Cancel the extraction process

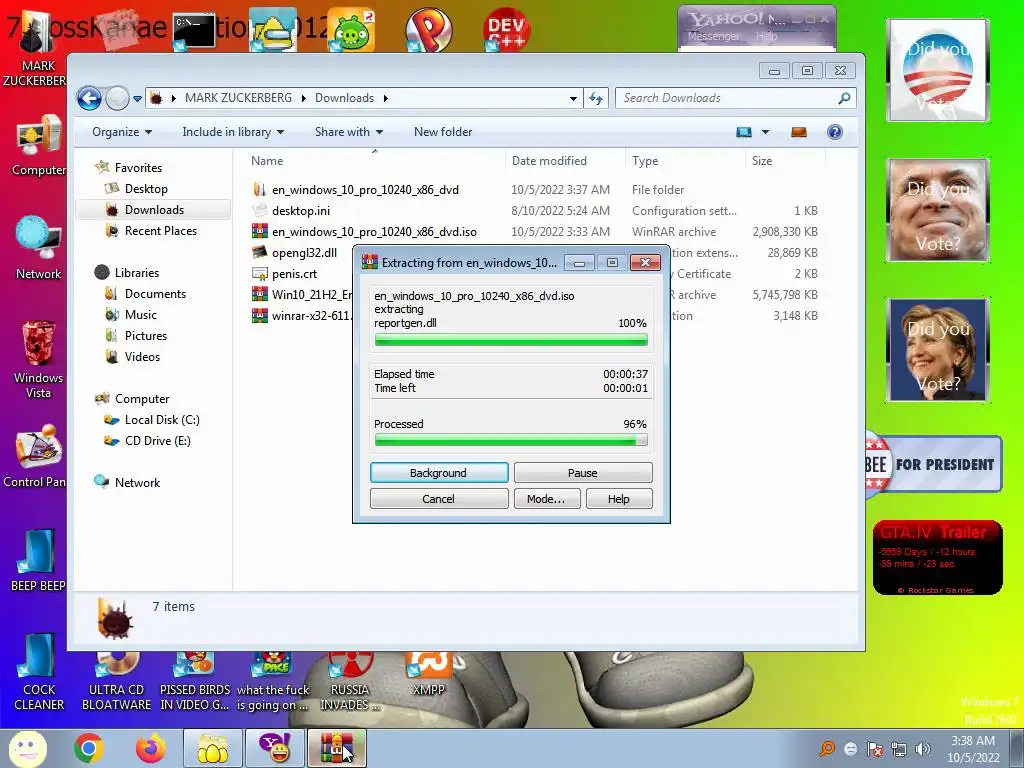(439, 498)
